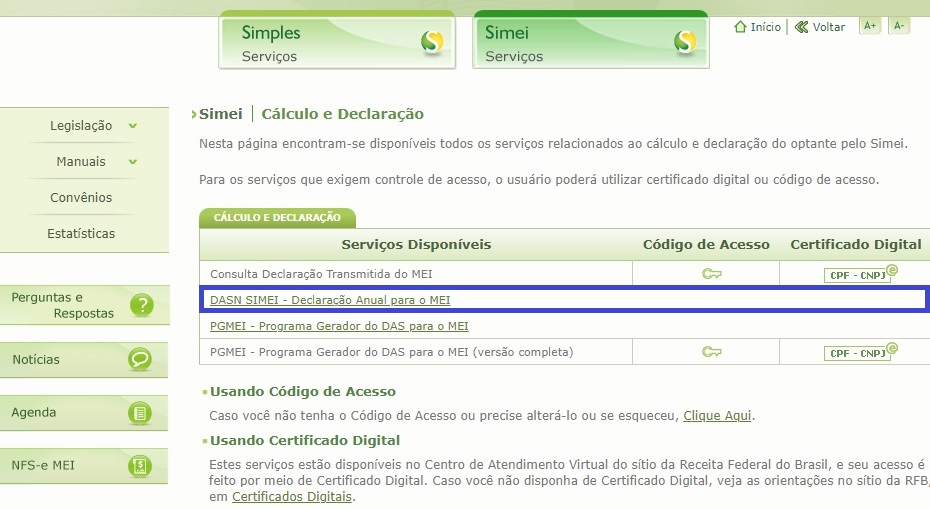The image size is (930, 509).
Task: Click PGMEI versão completa row text
Action: (x=391, y=352)
